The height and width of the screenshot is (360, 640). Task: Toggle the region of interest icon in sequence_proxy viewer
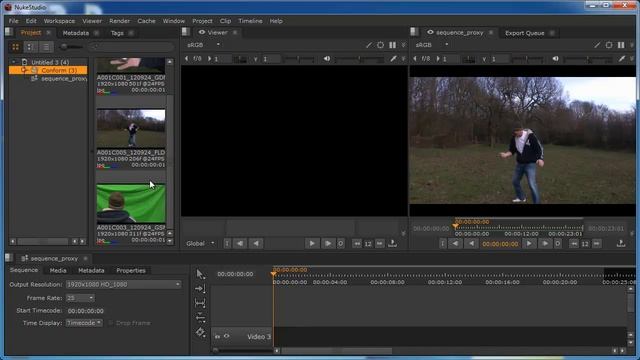pos(609,45)
